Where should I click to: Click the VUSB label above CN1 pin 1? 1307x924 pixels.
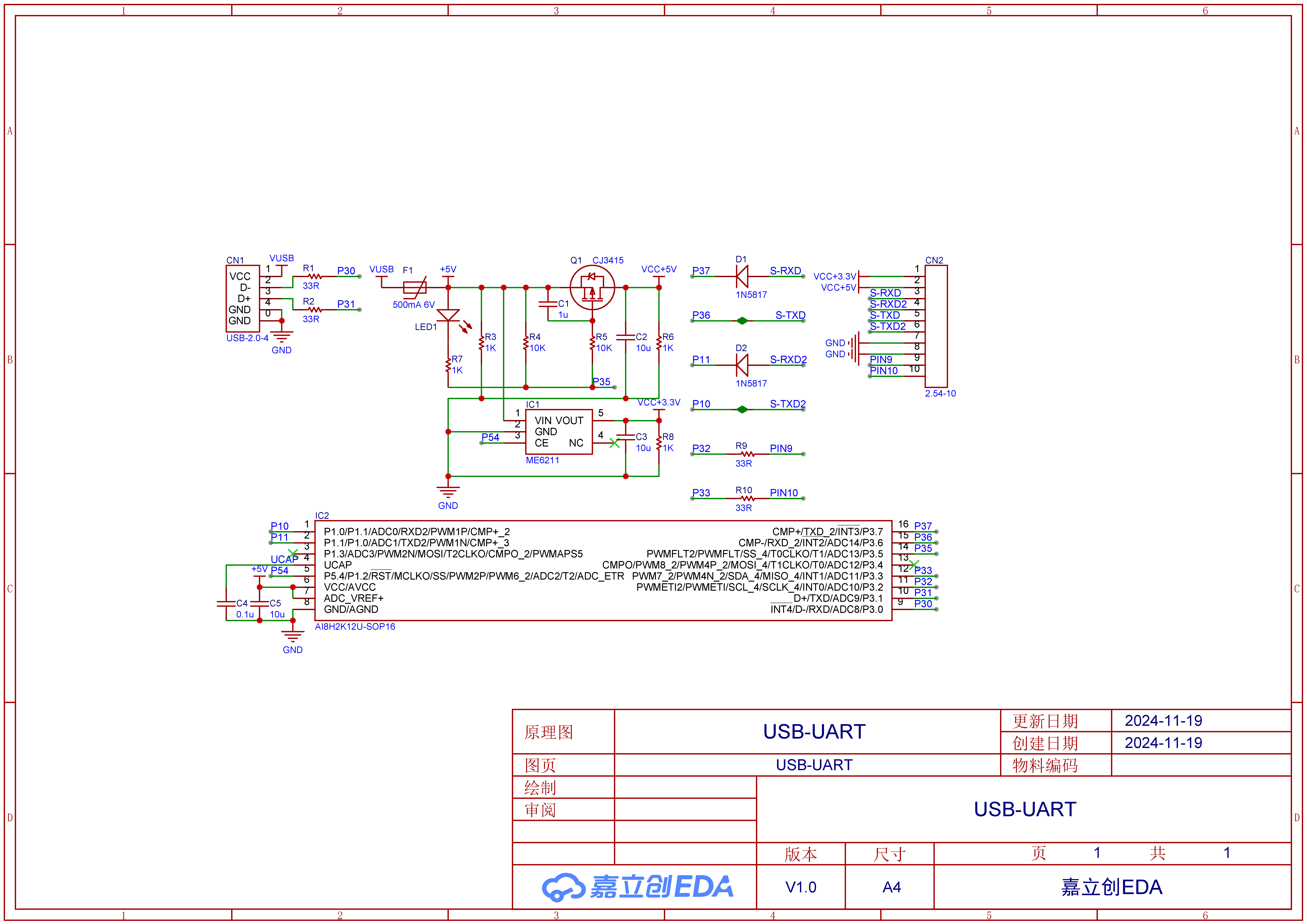pyautogui.click(x=282, y=258)
